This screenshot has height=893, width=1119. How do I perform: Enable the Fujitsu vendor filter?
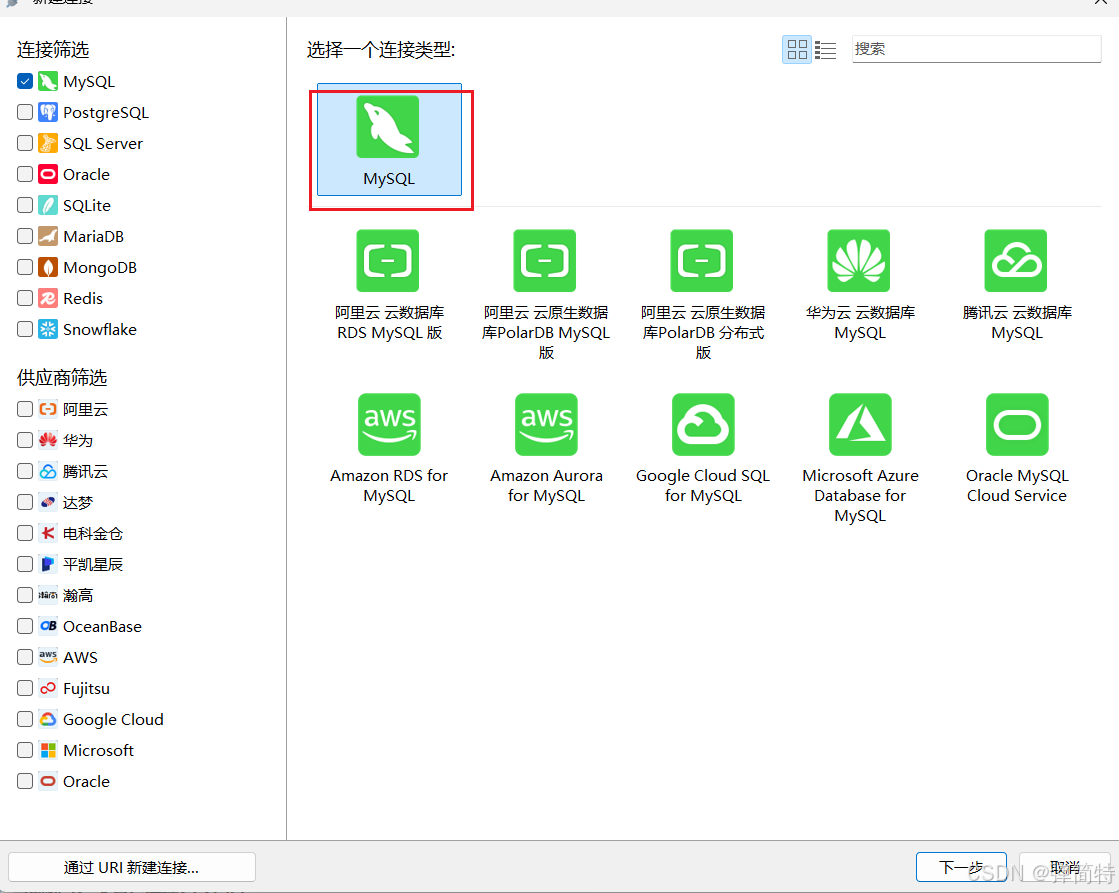(25, 688)
